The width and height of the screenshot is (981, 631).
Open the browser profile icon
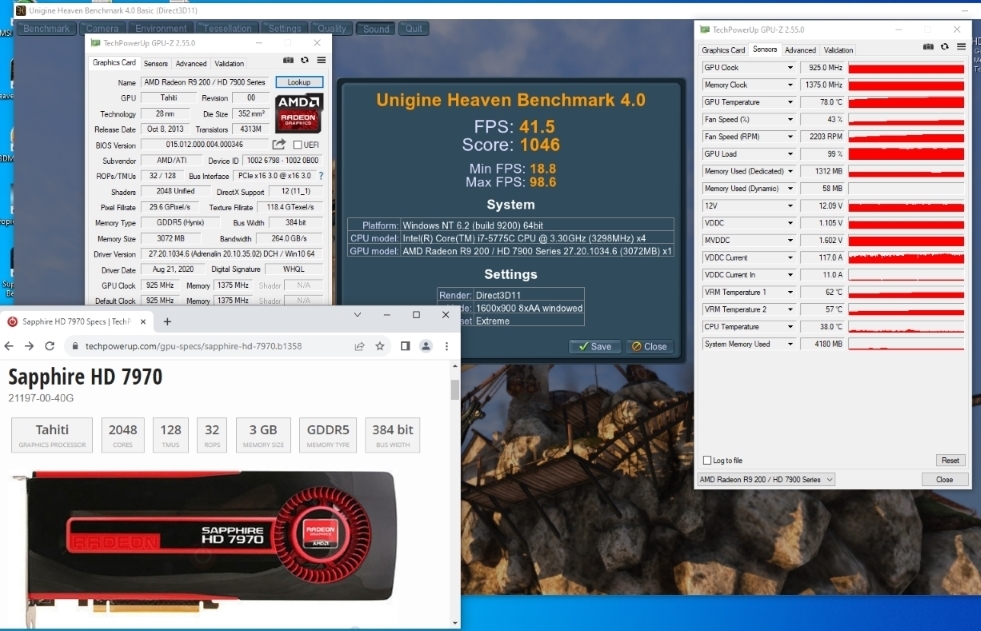(x=425, y=346)
